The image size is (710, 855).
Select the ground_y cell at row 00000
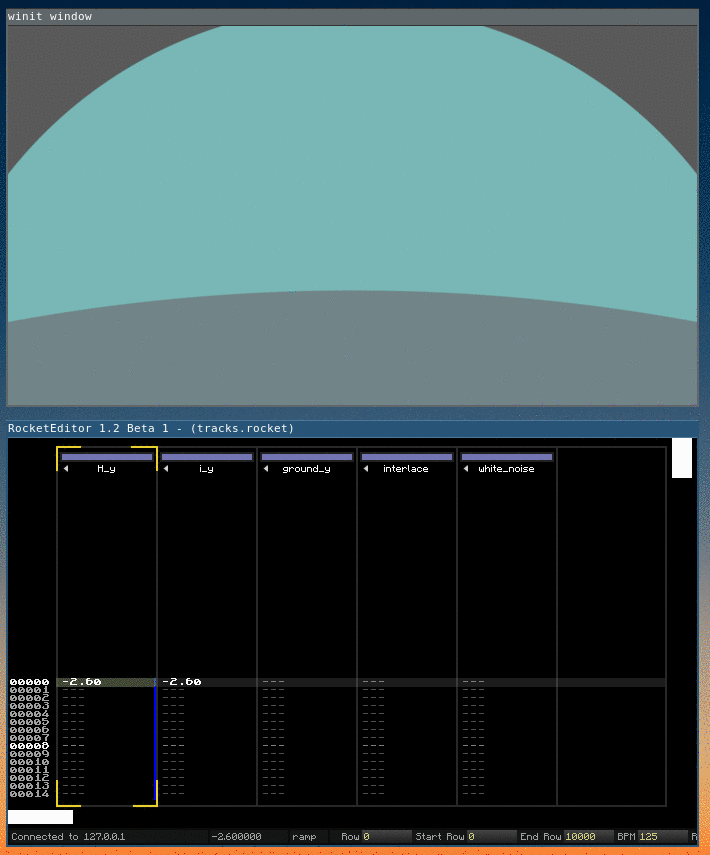point(306,682)
